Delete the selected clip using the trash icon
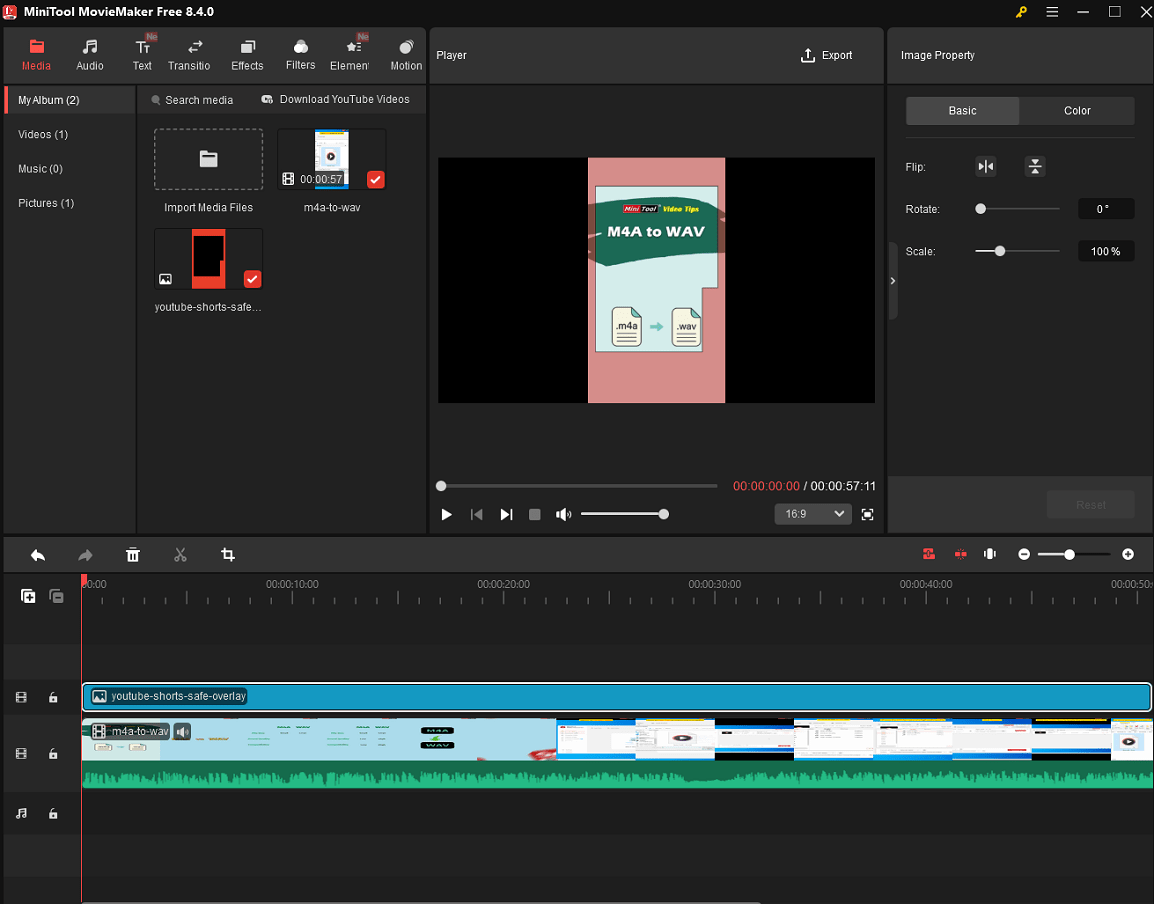This screenshot has width=1154, height=904. 133,554
